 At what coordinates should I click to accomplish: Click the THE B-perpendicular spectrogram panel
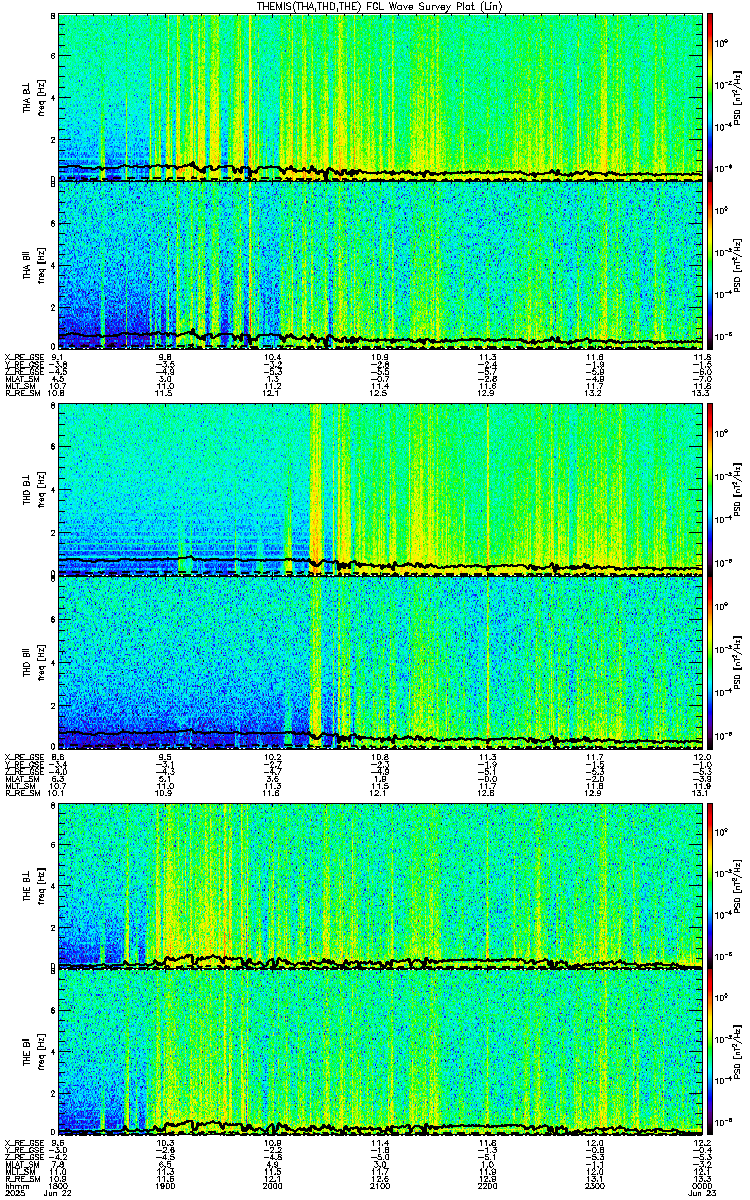(381, 884)
